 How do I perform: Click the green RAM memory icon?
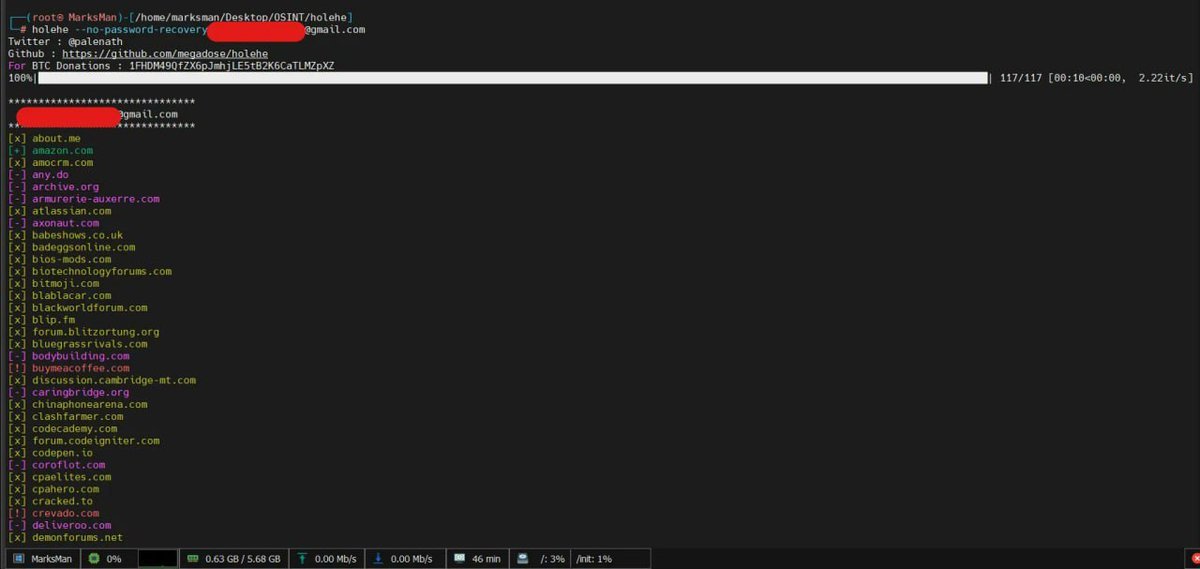pyautogui.click(x=192, y=559)
